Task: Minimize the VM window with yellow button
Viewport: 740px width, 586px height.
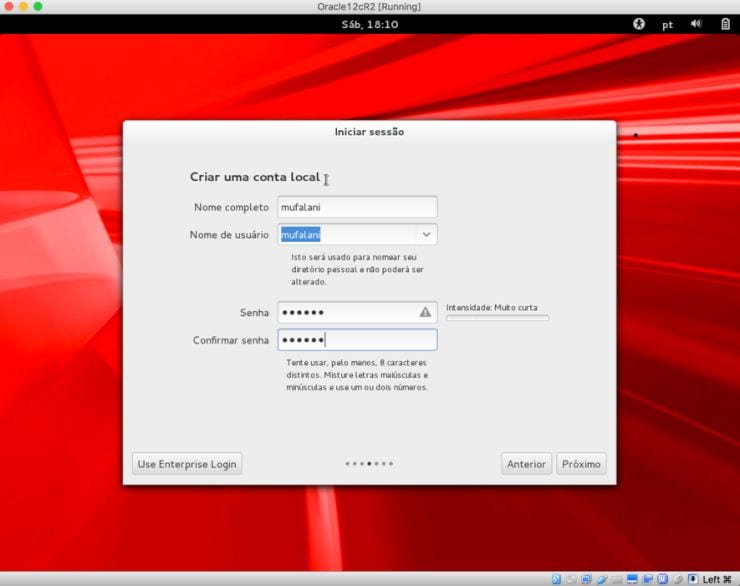Action: tap(23, 6)
